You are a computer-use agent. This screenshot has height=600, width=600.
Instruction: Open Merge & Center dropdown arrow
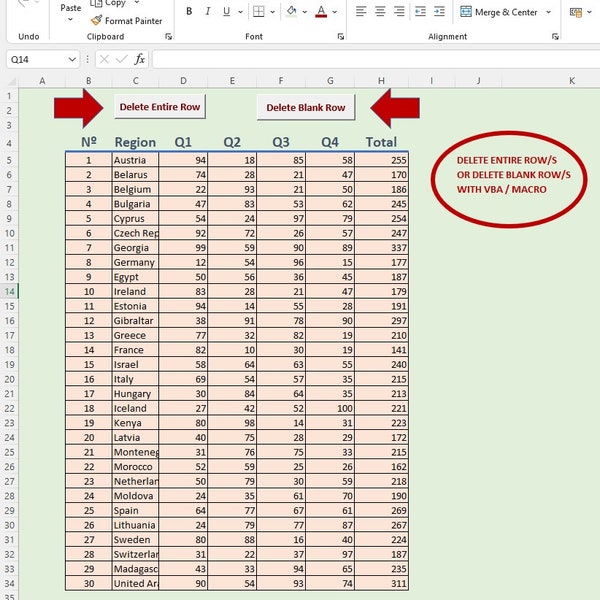tap(548, 12)
